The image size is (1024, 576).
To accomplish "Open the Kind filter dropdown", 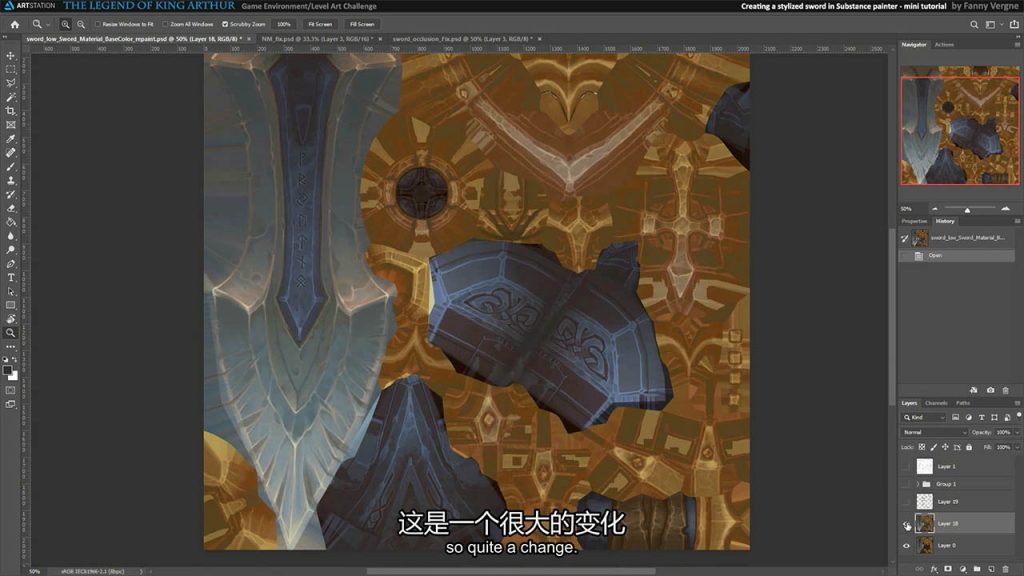I will point(923,417).
